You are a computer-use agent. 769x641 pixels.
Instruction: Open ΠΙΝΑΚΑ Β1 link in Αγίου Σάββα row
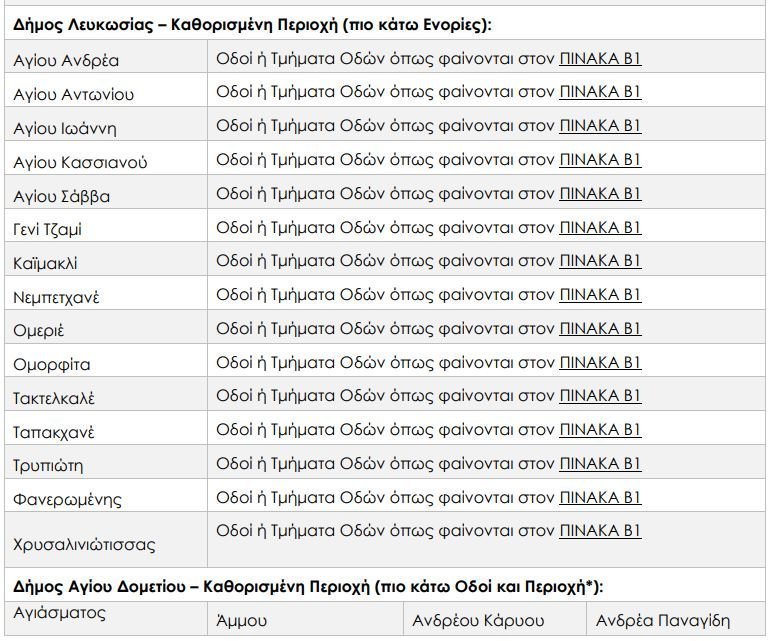point(600,194)
